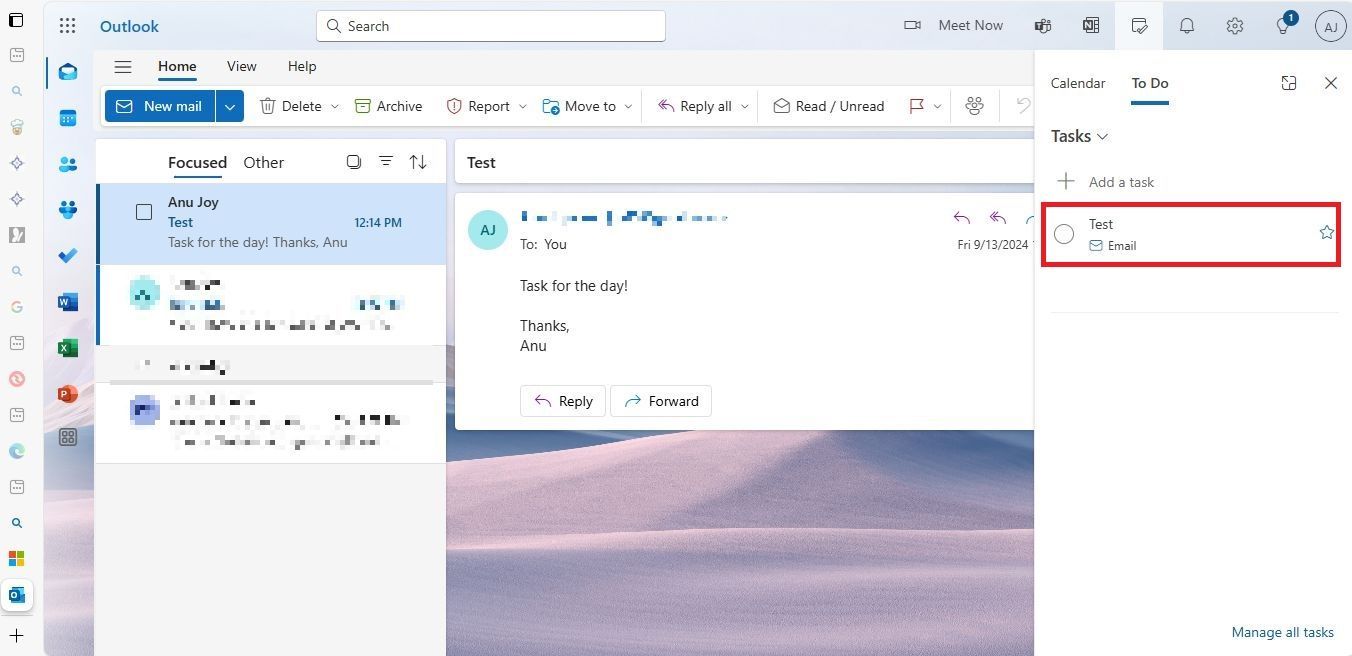Open To Do checkmark app icon
Screen dimensions: 1352x656
68,256
